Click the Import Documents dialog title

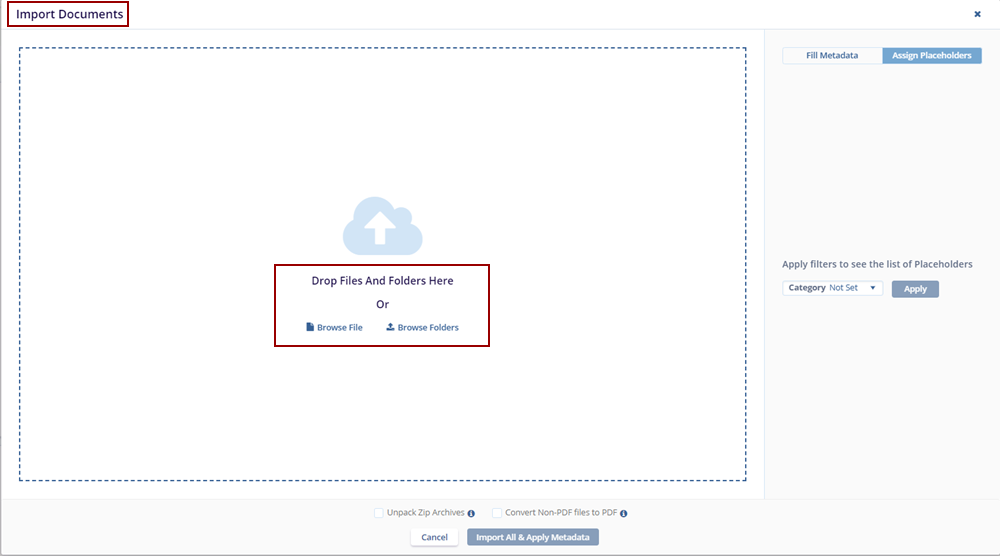click(69, 15)
